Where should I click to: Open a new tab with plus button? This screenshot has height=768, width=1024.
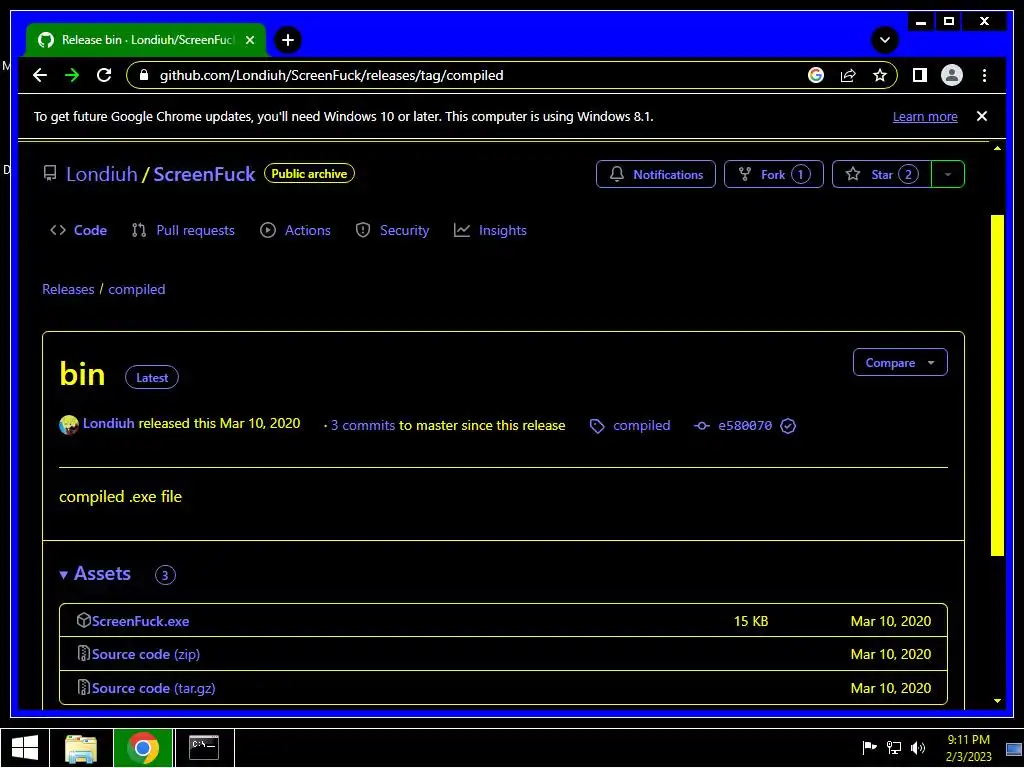(288, 40)
